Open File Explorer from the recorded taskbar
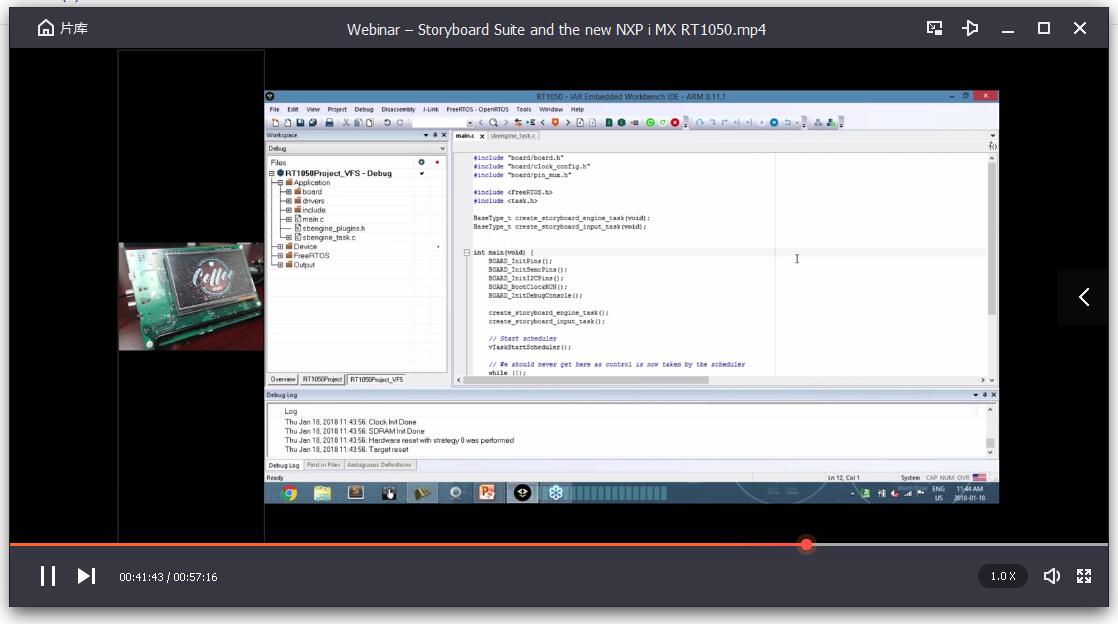 click(322, 493)
